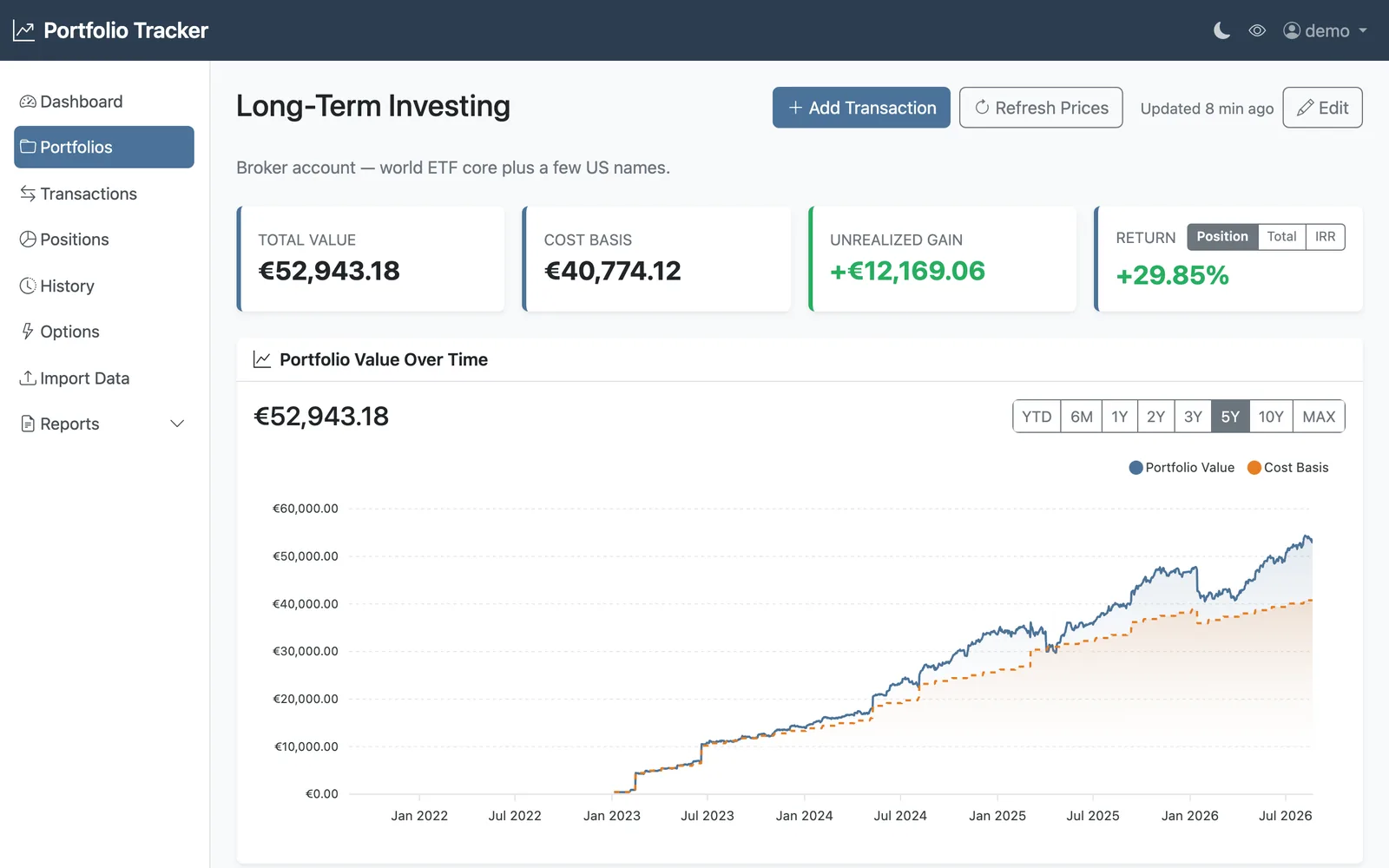This screenshot has height=868, width=1389.
Task: Click the Portfolio Tracker chart logo icon
Action: click(x=23, y=31)
